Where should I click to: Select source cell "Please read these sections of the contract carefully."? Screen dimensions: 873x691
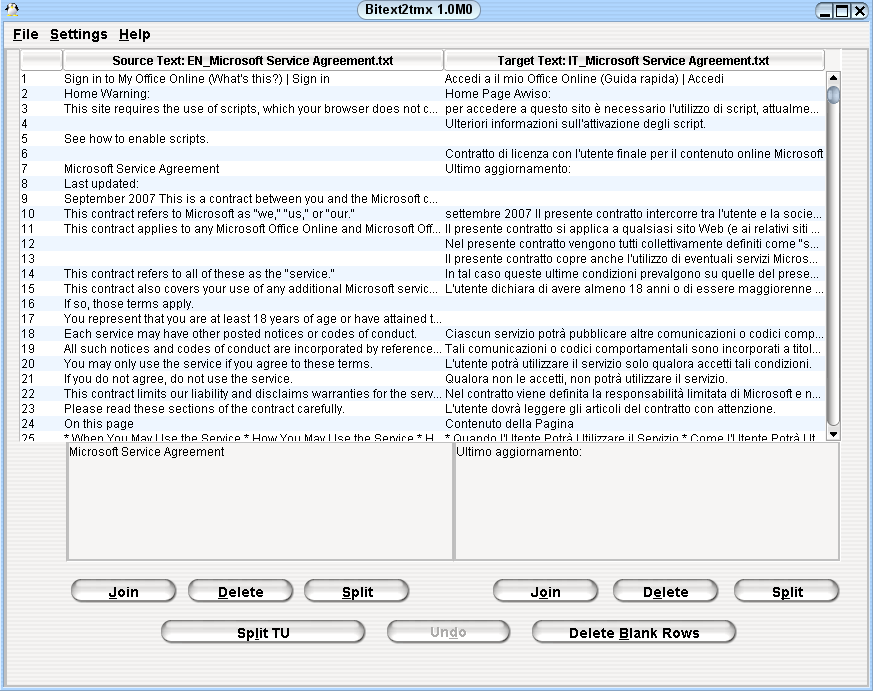click(x=253, y=409)
